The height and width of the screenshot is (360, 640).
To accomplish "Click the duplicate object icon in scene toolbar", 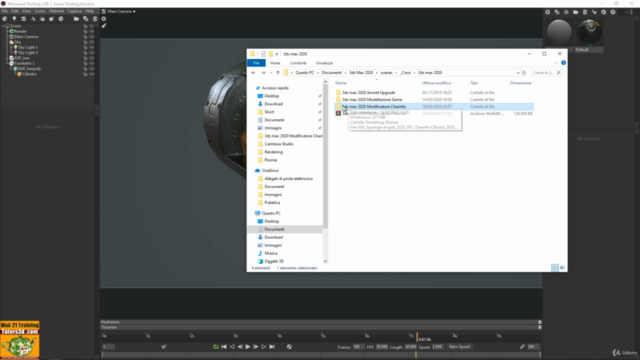I will [85, 19].
